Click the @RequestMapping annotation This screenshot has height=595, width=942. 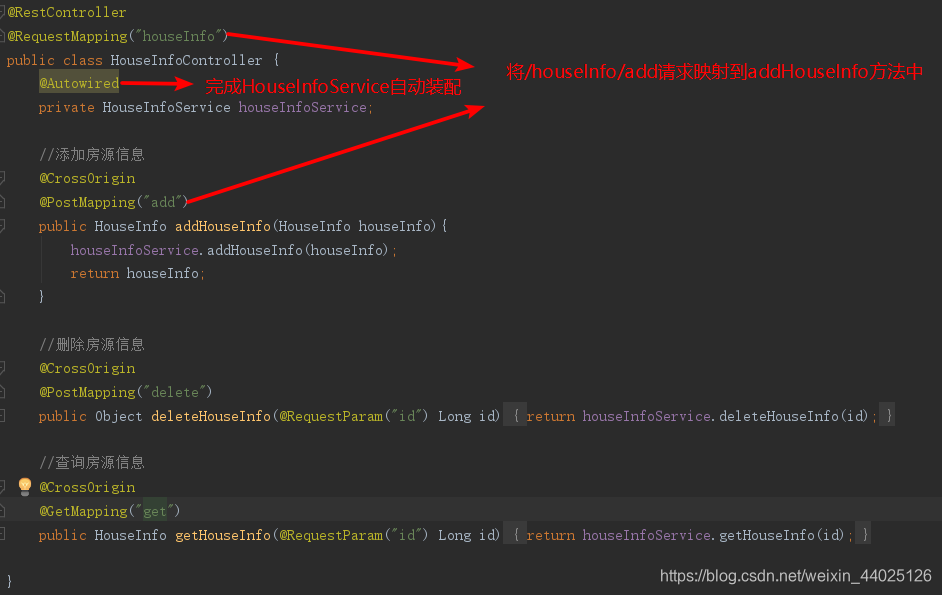67,36
